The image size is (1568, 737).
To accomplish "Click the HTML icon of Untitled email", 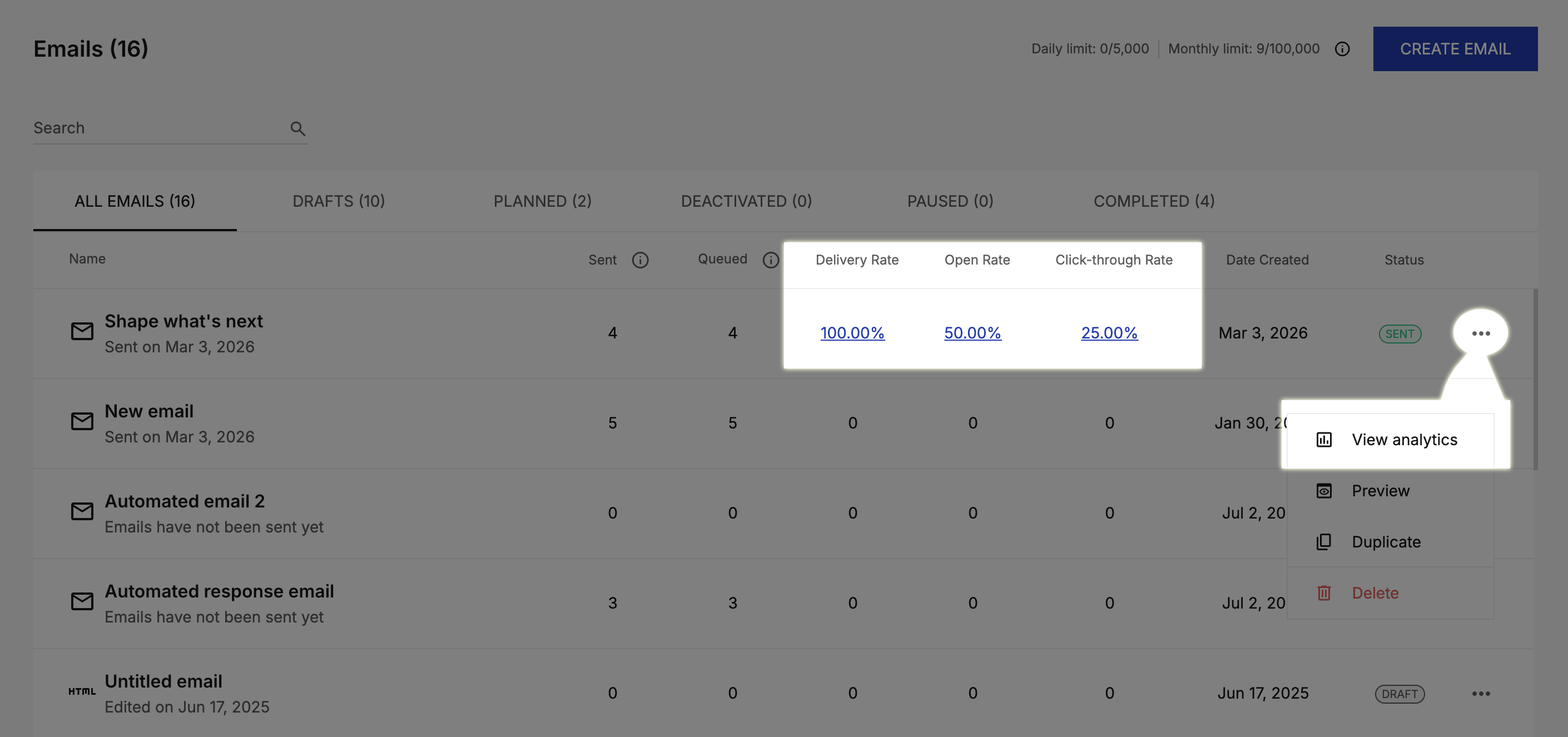I will [x=82, y=691].
